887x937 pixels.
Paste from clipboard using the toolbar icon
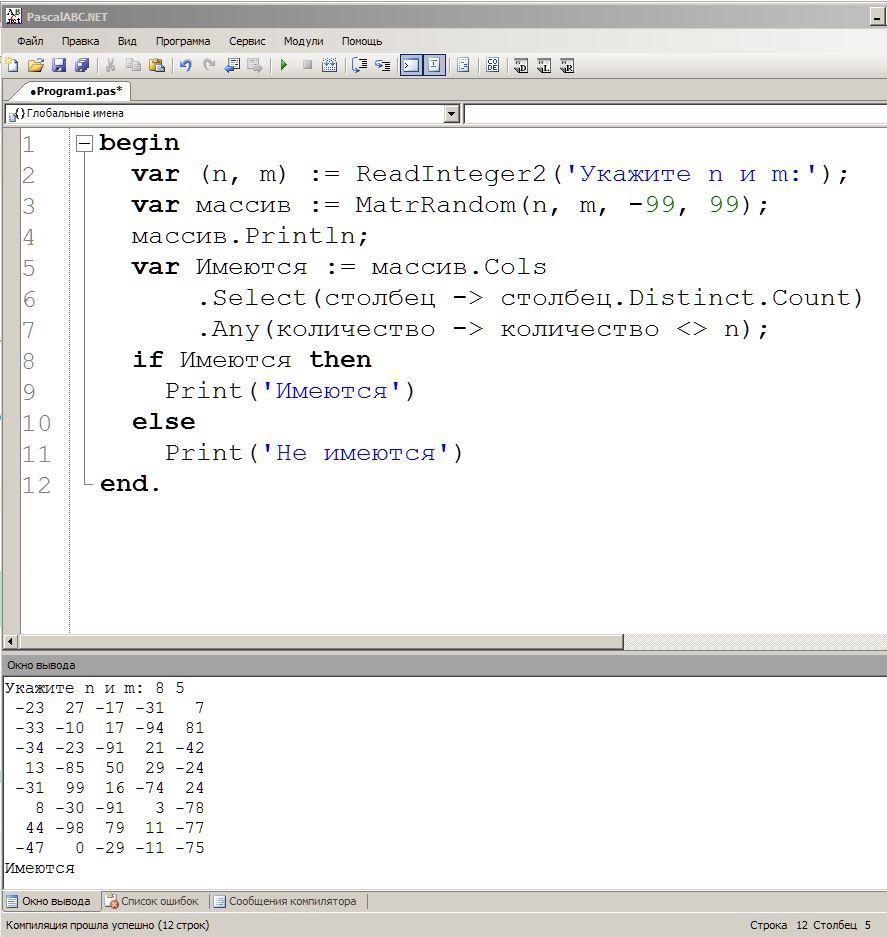click(157, 66)
